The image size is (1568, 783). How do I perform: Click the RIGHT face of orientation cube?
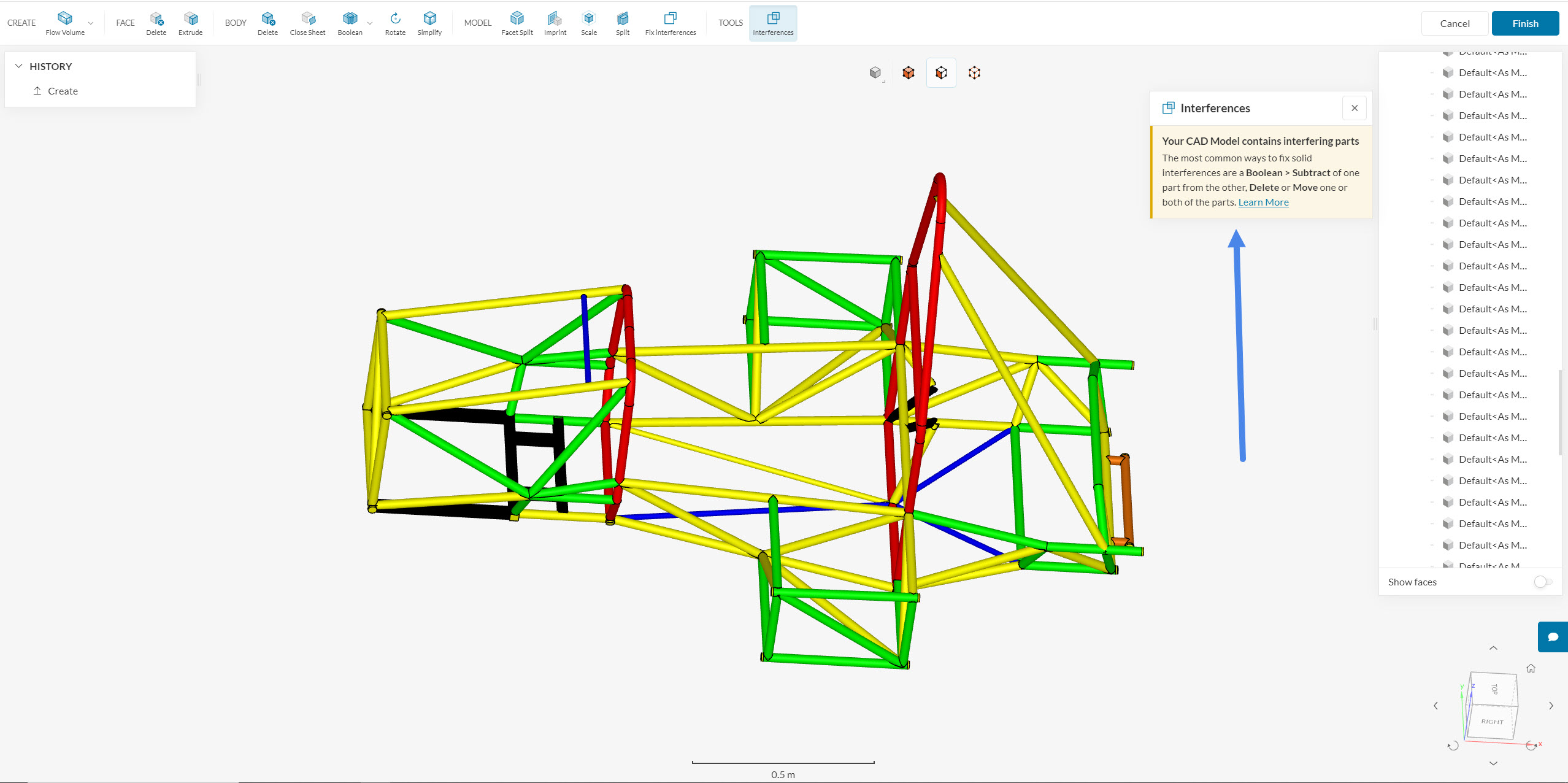point(1492,722)
